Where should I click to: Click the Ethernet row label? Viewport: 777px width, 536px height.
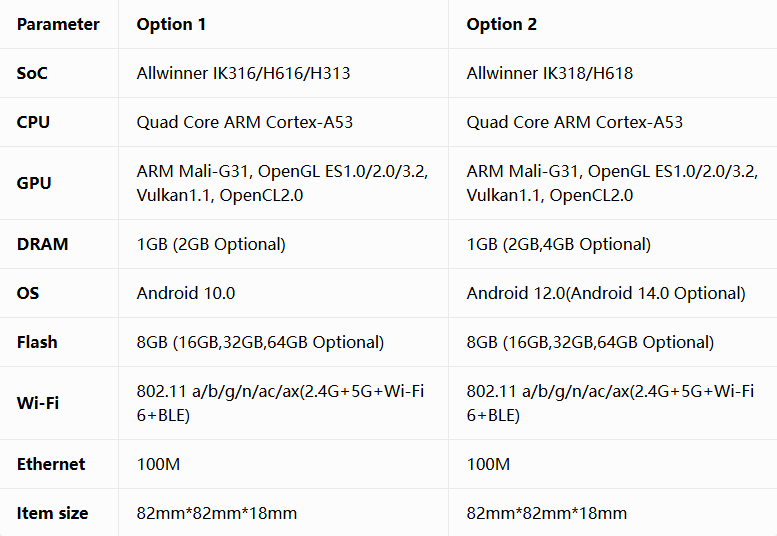click(51, 464)
